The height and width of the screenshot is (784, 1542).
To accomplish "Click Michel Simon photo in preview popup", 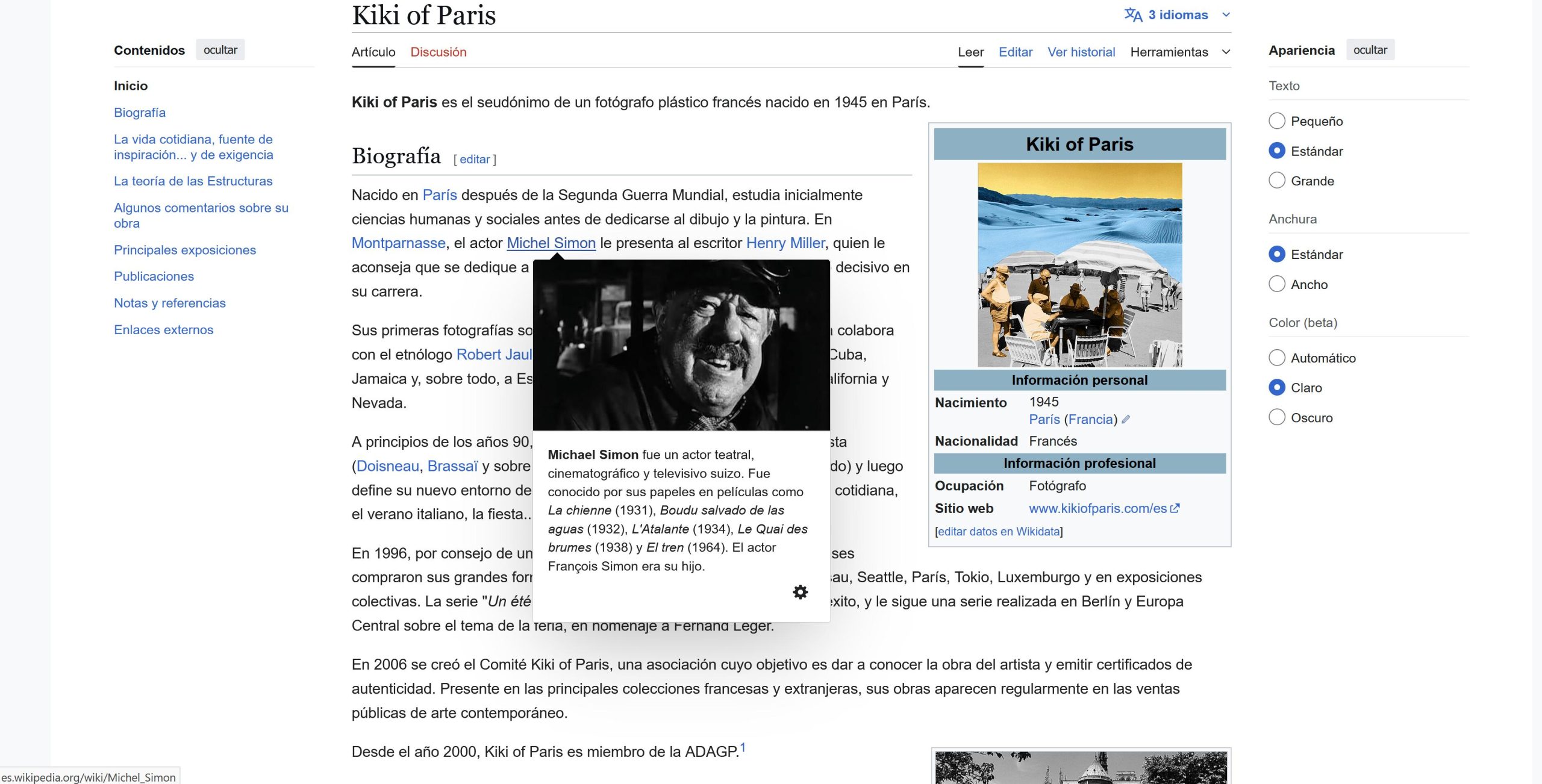I will pyautogui.click(x=681, y=345).
